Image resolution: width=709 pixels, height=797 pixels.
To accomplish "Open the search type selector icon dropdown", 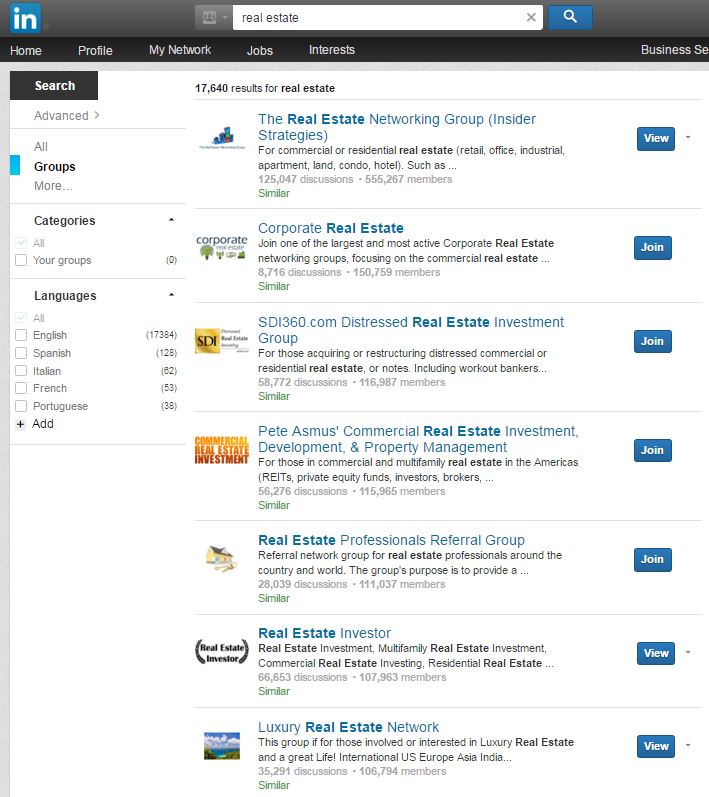I will pos(213,17).
